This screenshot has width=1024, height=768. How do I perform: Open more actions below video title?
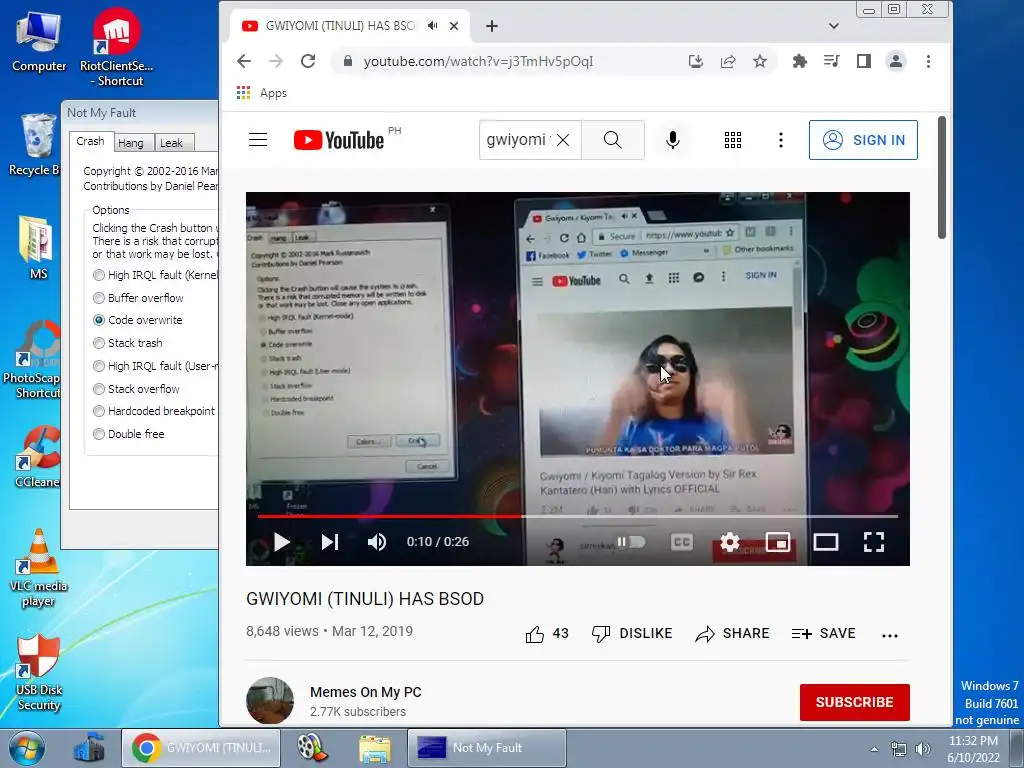(889, 635)
